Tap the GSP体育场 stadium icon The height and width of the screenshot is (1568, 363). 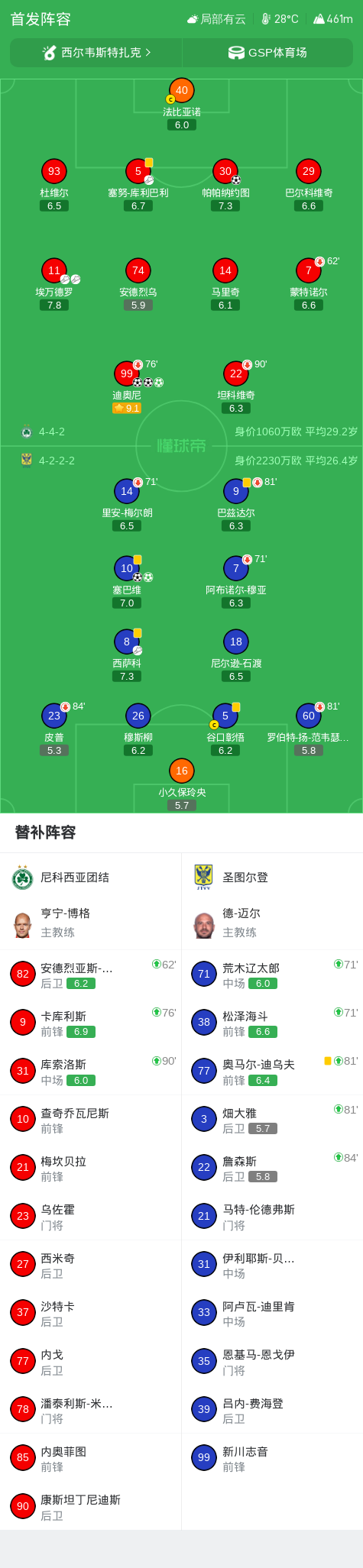[236, 53]
